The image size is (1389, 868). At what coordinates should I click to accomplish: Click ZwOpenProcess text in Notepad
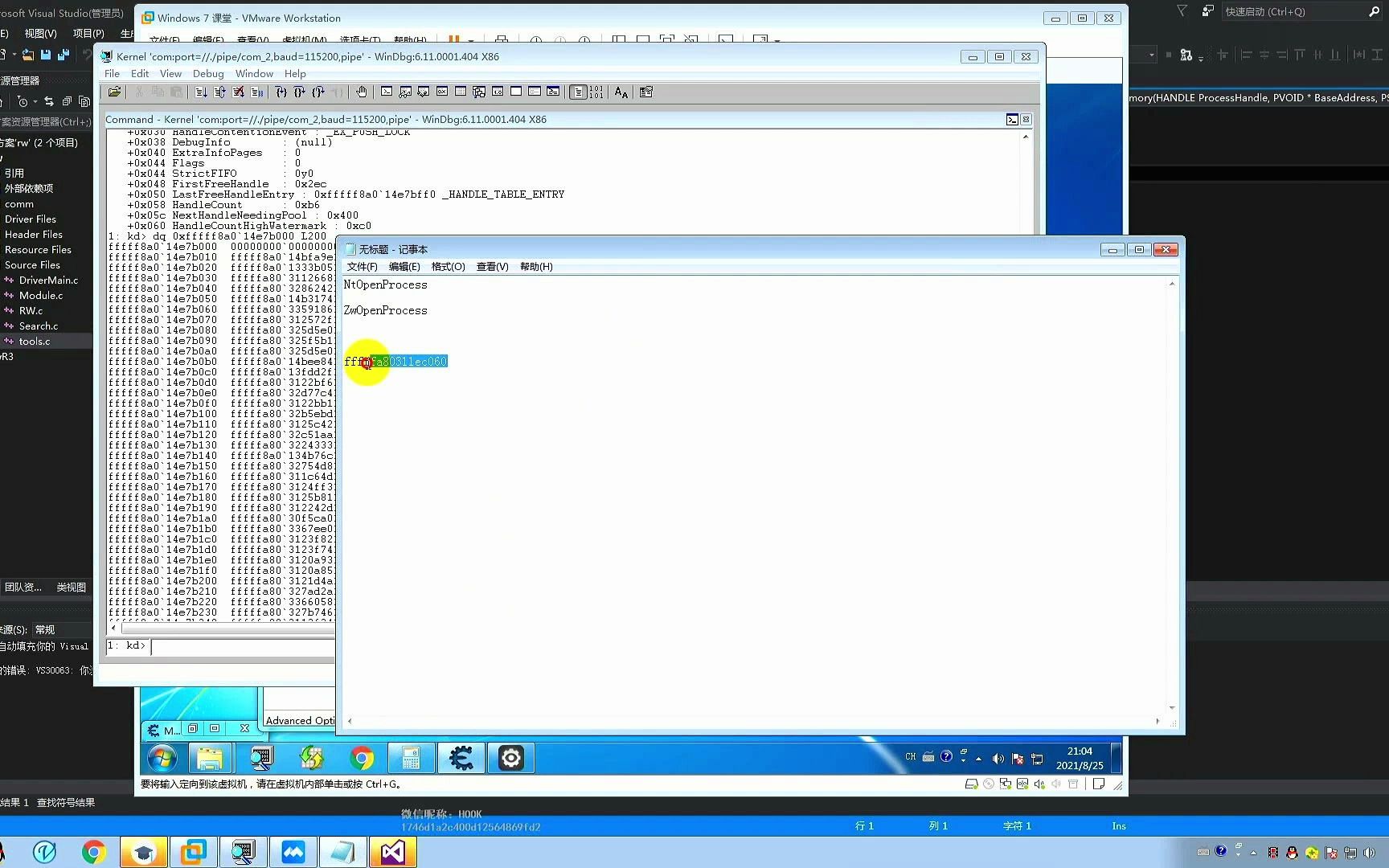(x=385, y=311)
